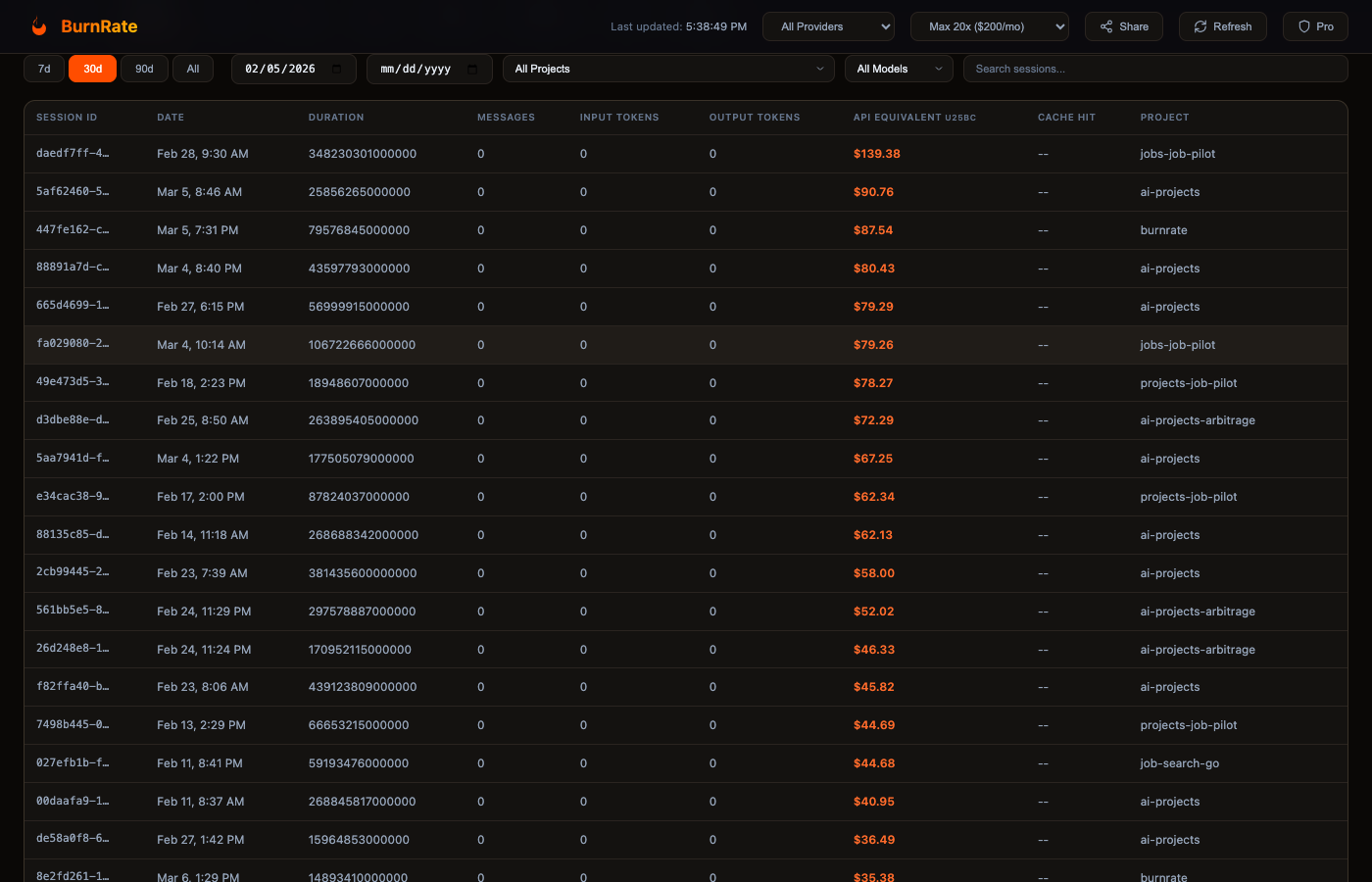
Task: Click the BurnRate flame logo icon
Action: (x=39, y=25)
